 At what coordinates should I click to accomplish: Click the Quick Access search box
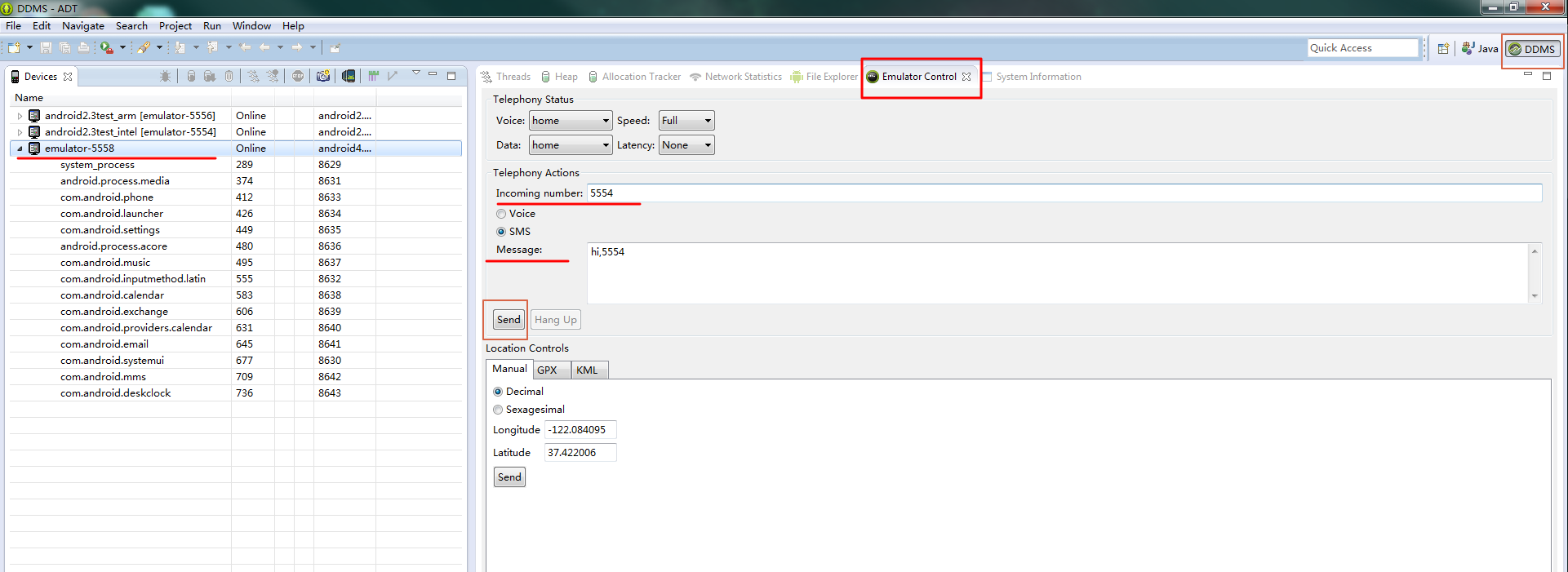click(x=1362, y=48)
